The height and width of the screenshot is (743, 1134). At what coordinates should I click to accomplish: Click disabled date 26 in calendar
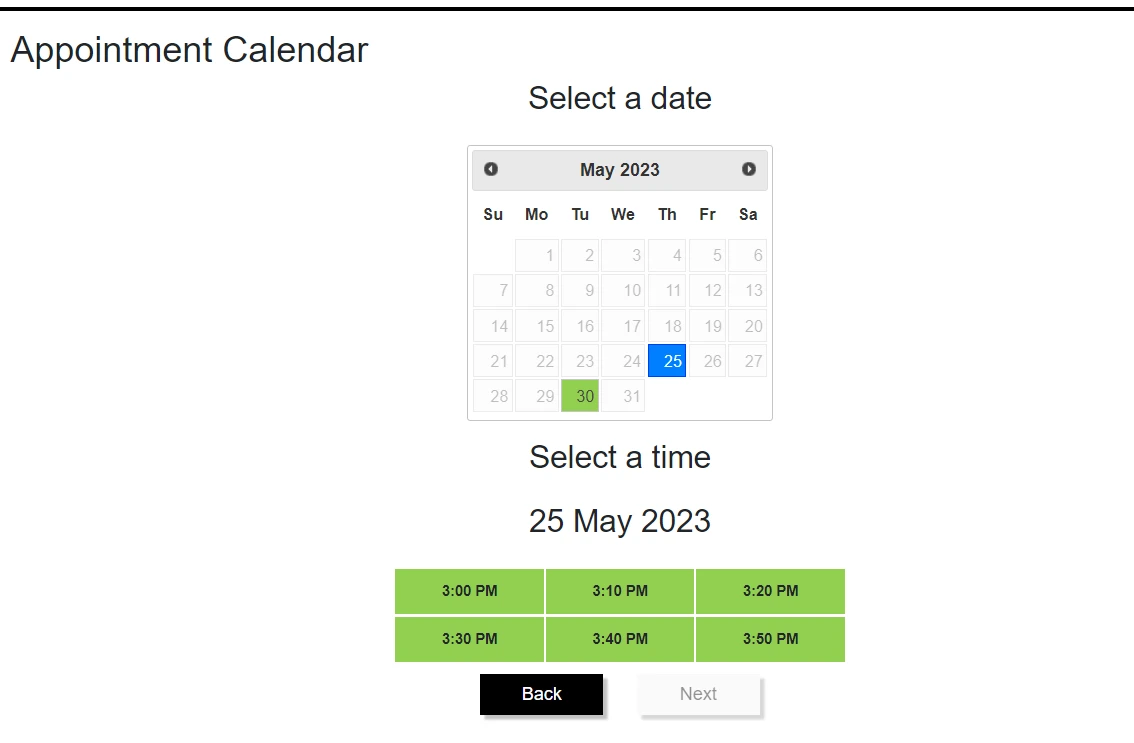coord(707,361)
